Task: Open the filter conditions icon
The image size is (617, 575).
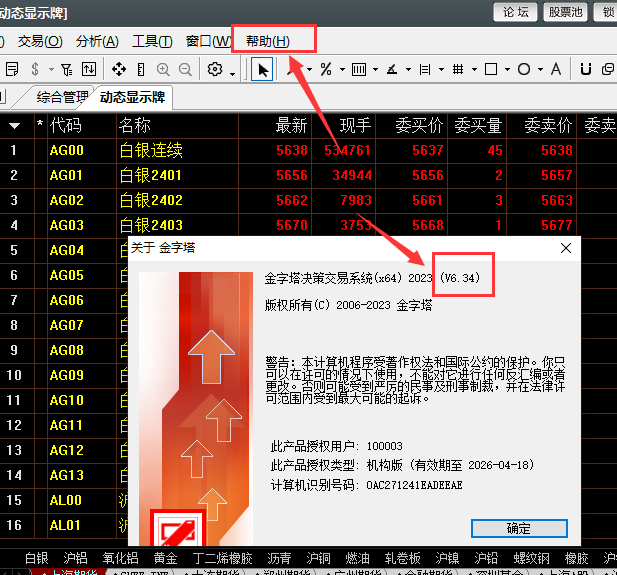Action: tap(67, 70)
